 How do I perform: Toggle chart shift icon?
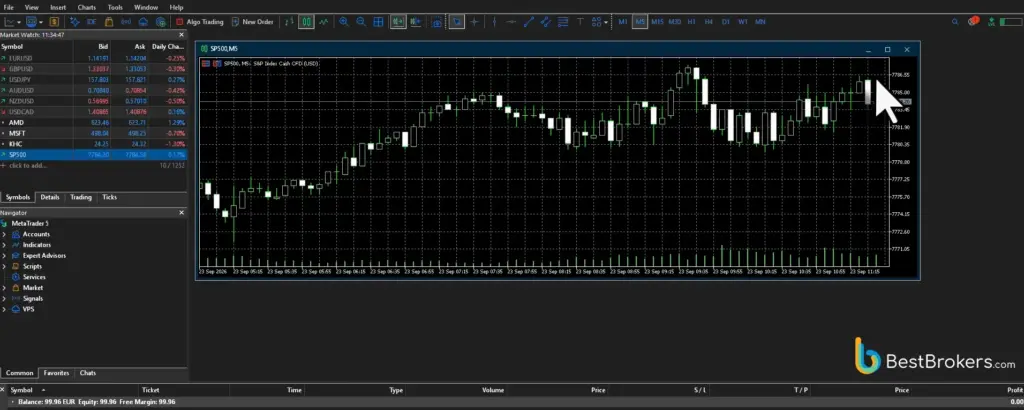click(415, 22)
